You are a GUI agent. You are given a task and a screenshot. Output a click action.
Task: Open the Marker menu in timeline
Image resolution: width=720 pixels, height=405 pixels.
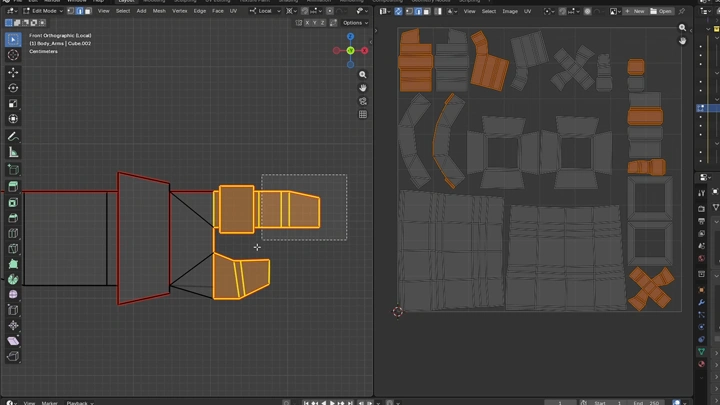(50, 403)
